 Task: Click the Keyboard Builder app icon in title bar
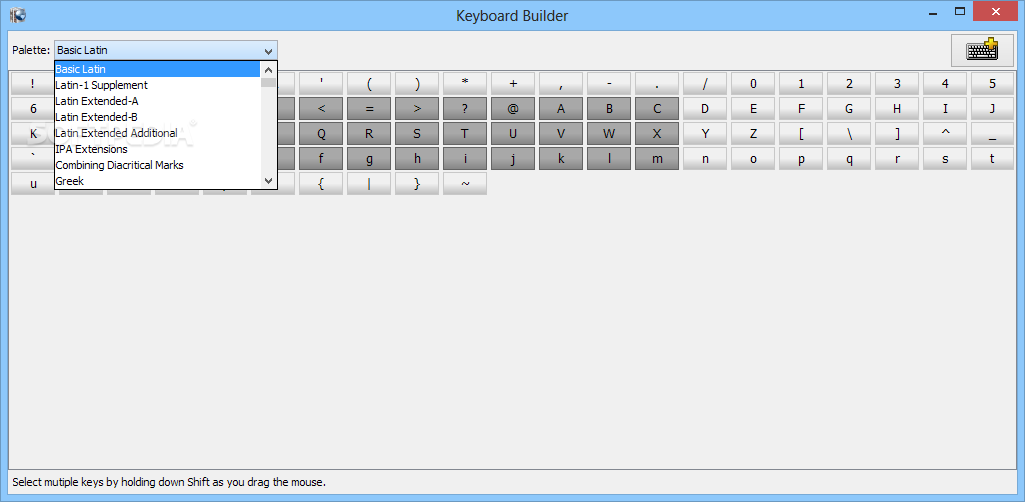tap(17, 14)
